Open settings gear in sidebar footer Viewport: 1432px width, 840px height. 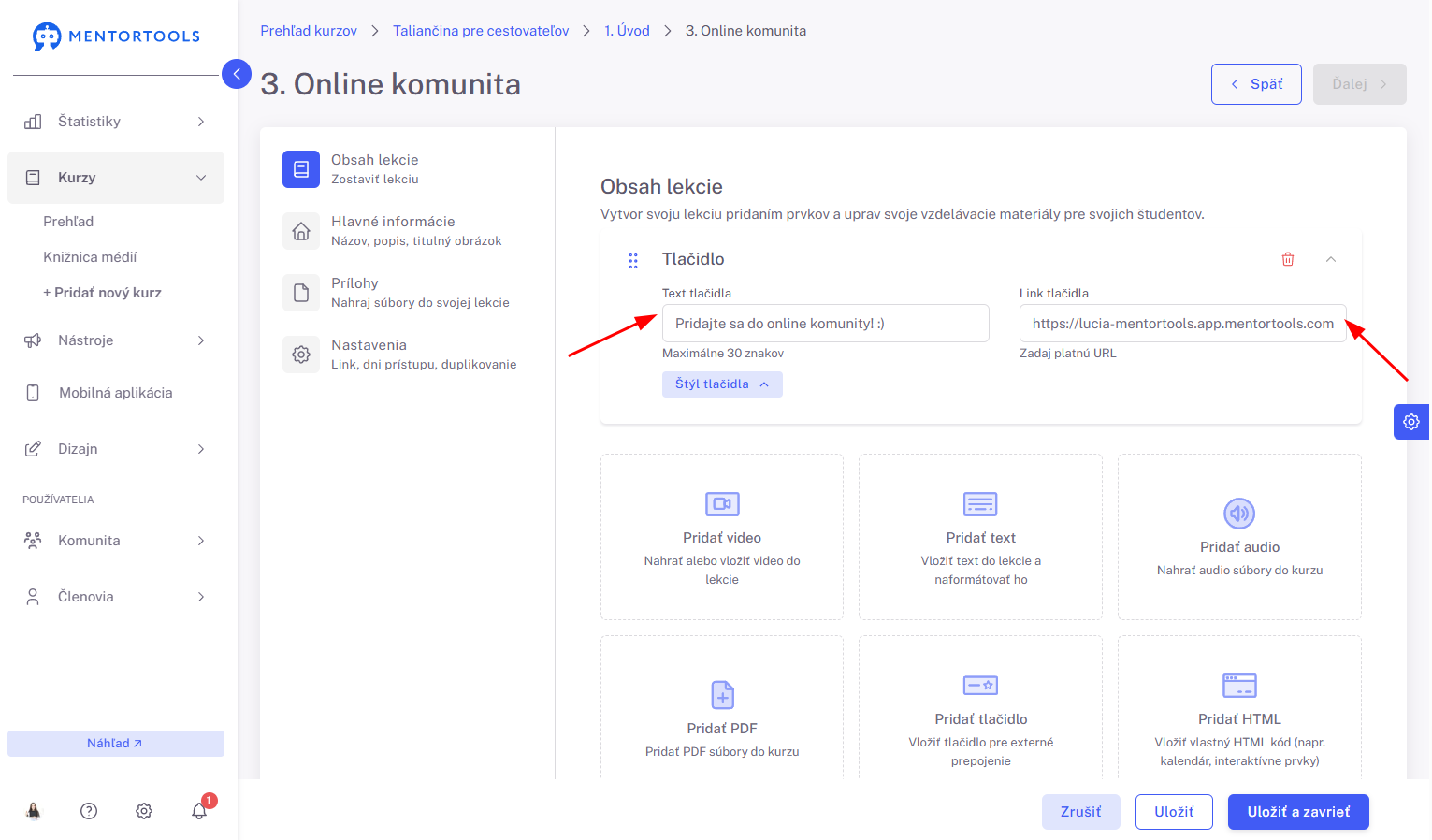click(x=144, y=811)
